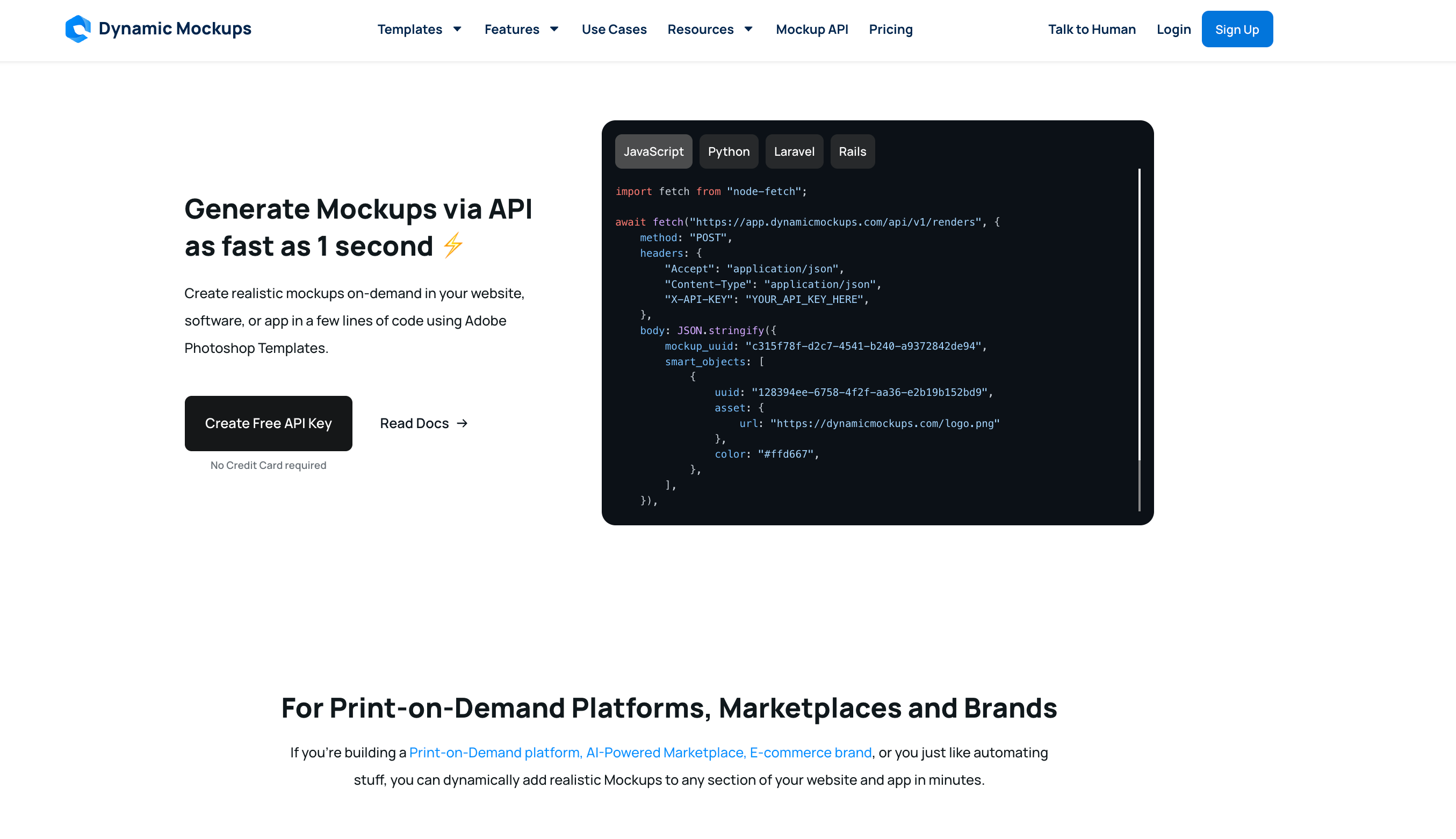Switch to the Rails code tab
1456x839 pixels.
(853, 151)
